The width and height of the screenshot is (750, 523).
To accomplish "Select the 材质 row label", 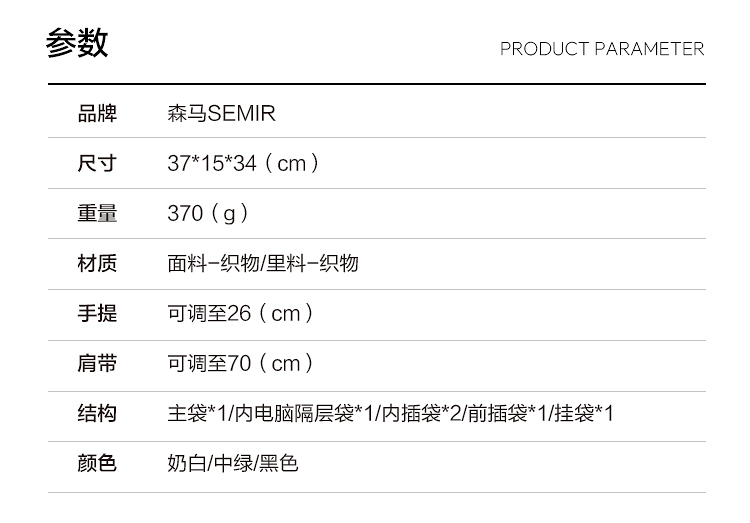I will (97, 263).
